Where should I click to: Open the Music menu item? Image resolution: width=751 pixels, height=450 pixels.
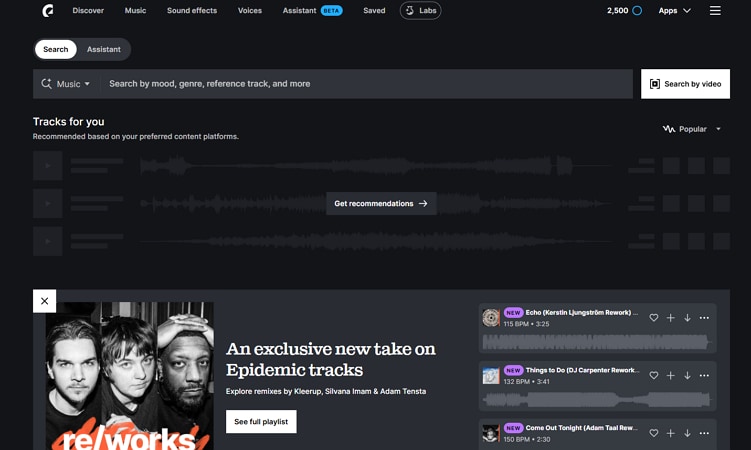(x=135, y=10)
